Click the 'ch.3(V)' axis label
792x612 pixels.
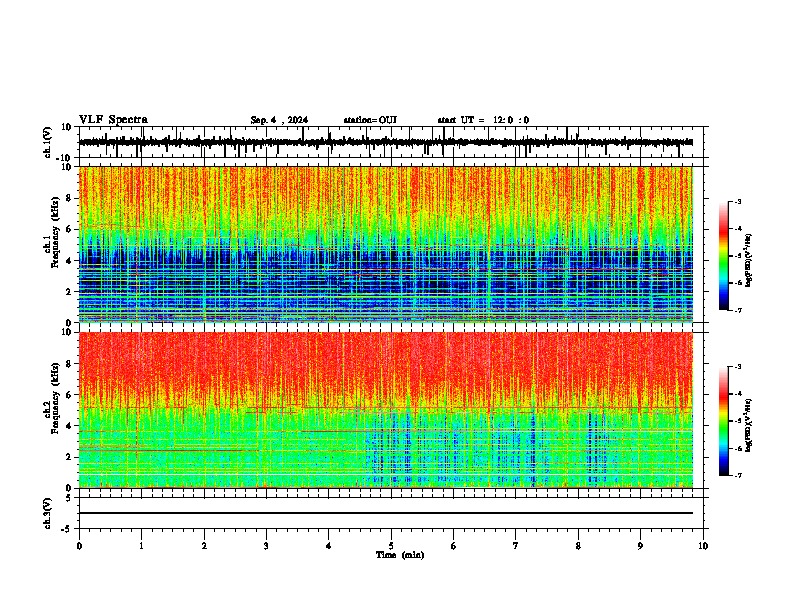pos(49,513)
